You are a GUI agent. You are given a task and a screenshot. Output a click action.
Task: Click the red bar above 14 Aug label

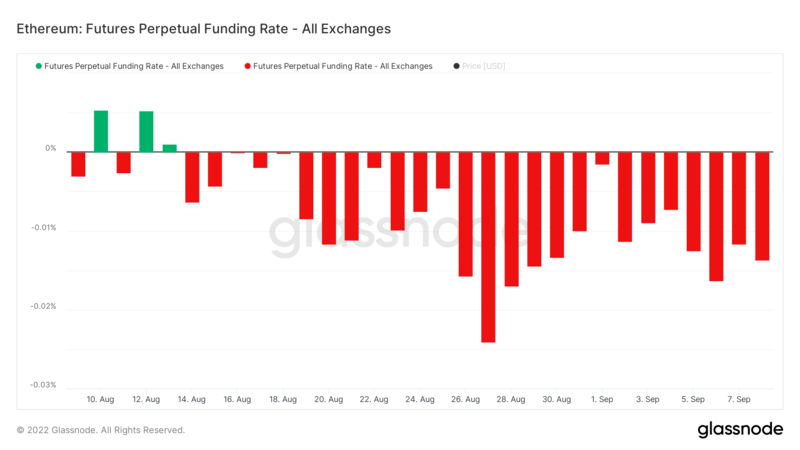pyautogui.click(x=192, y=177)
